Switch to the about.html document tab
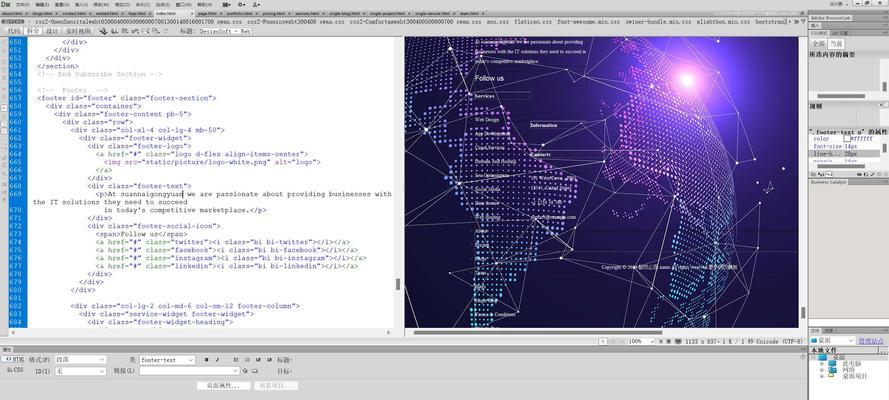Viewport: 889px width, 400px height. 12,13
